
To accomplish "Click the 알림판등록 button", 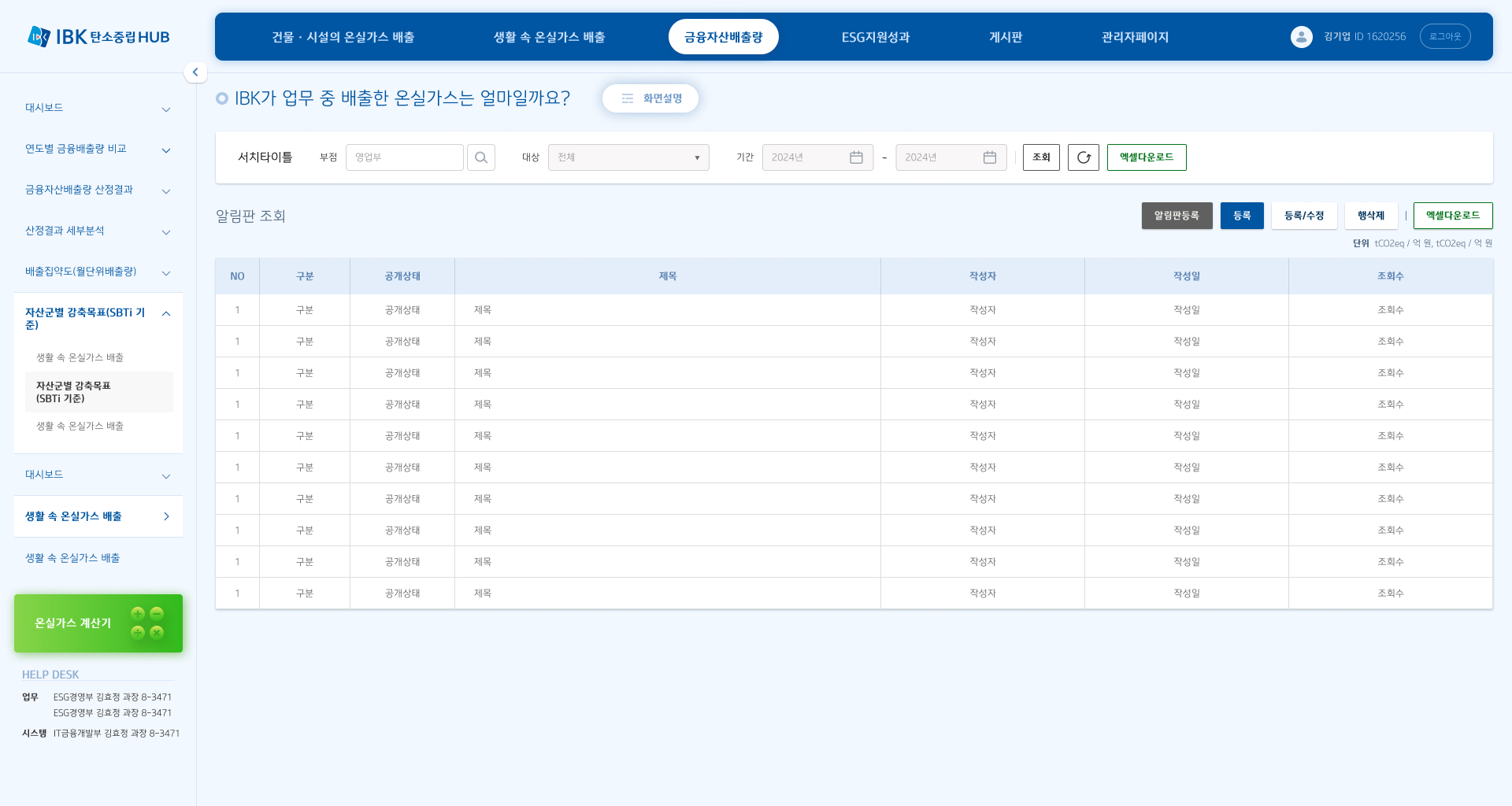I will tap(1177, 216).
